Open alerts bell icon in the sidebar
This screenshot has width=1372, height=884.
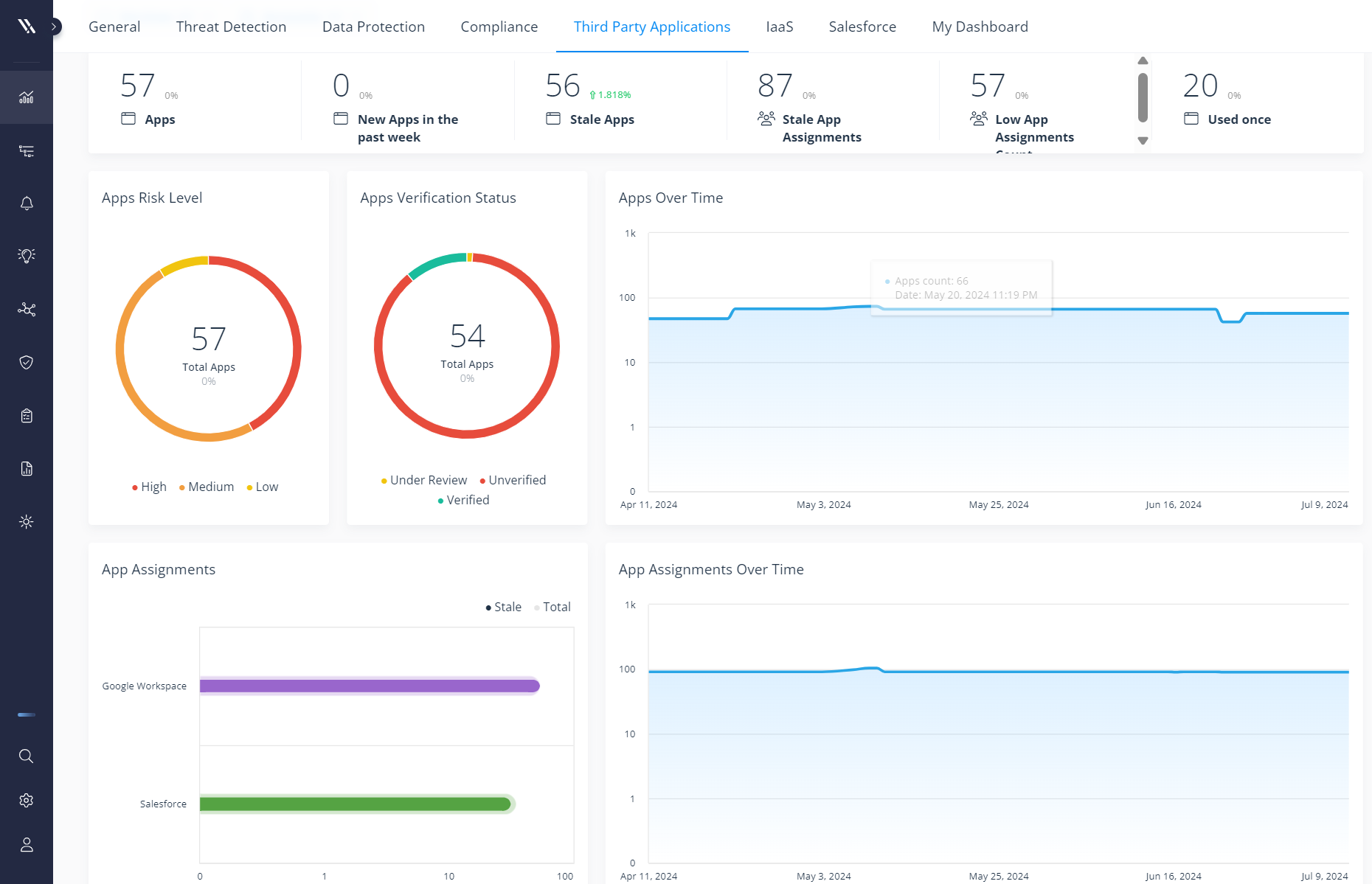coord(27,203)
